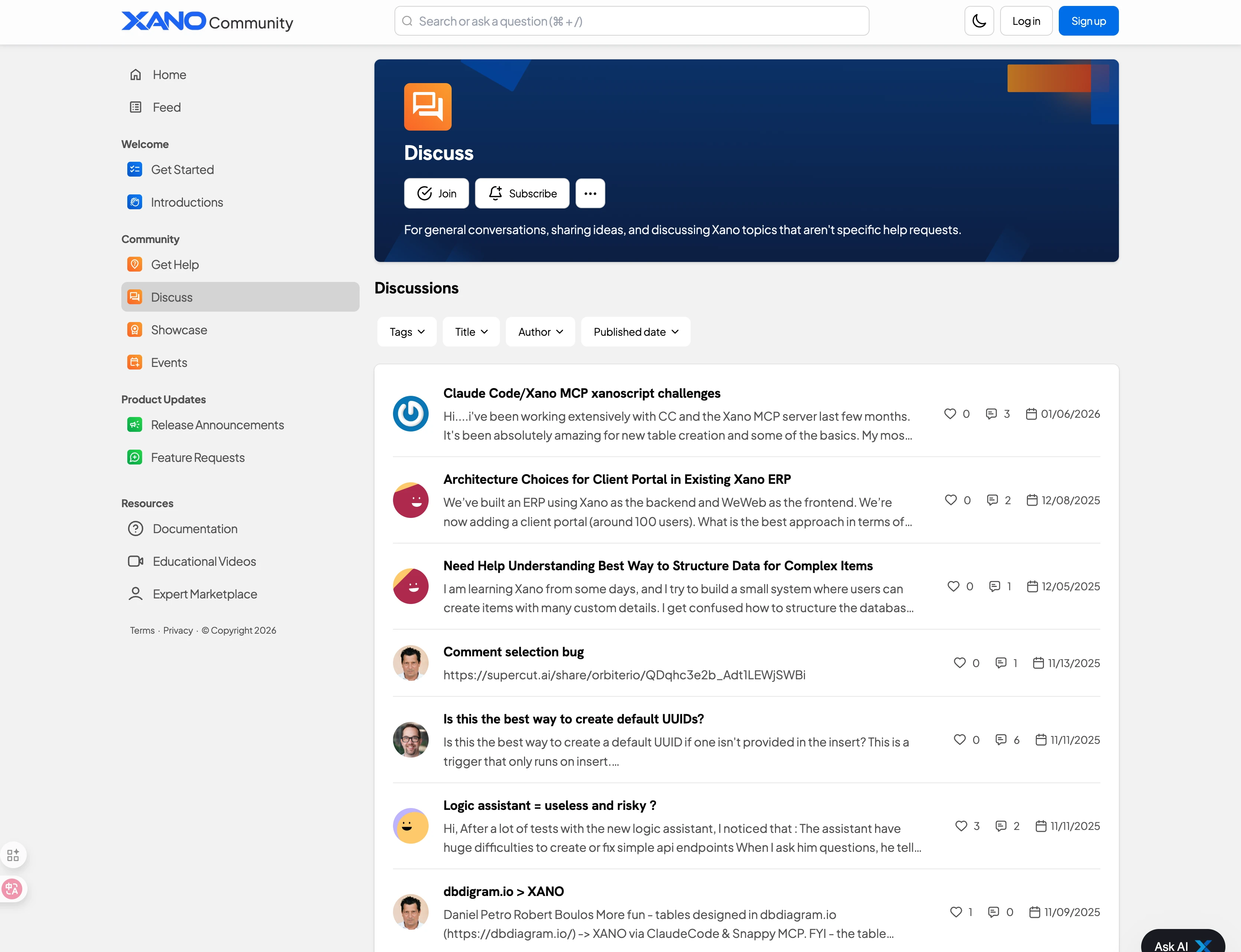Open the Showcase space icon

(134, 330)
